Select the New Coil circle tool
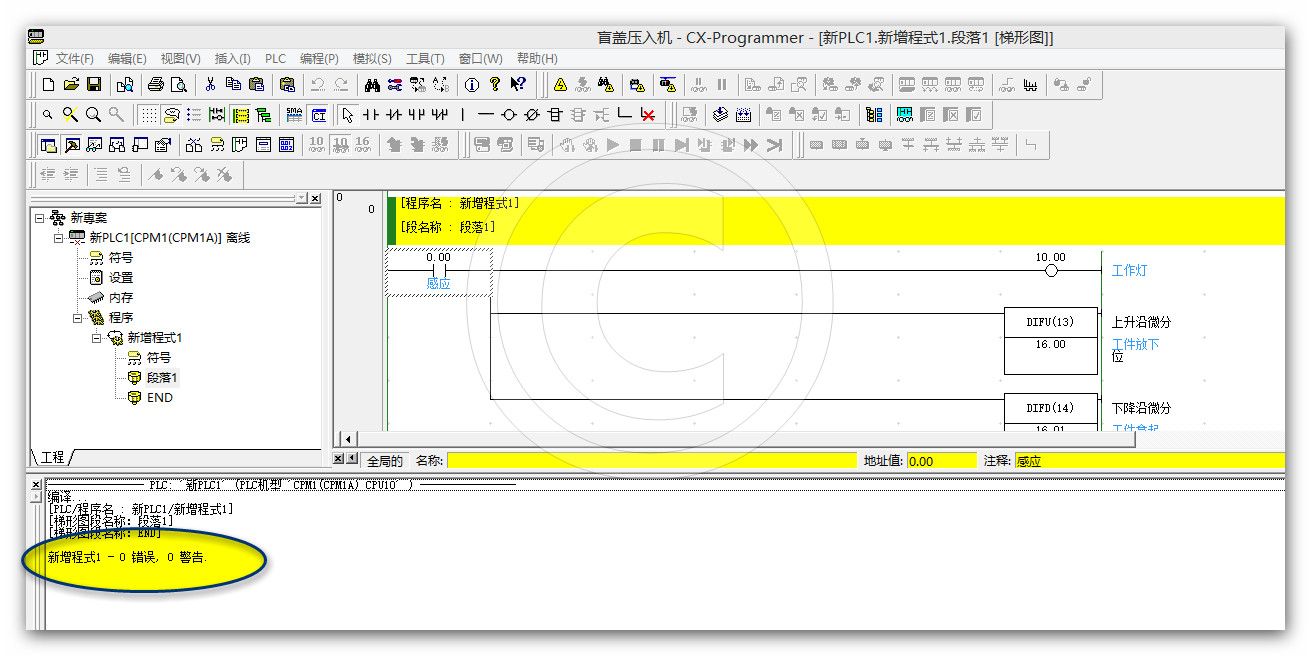 [509, 115]
